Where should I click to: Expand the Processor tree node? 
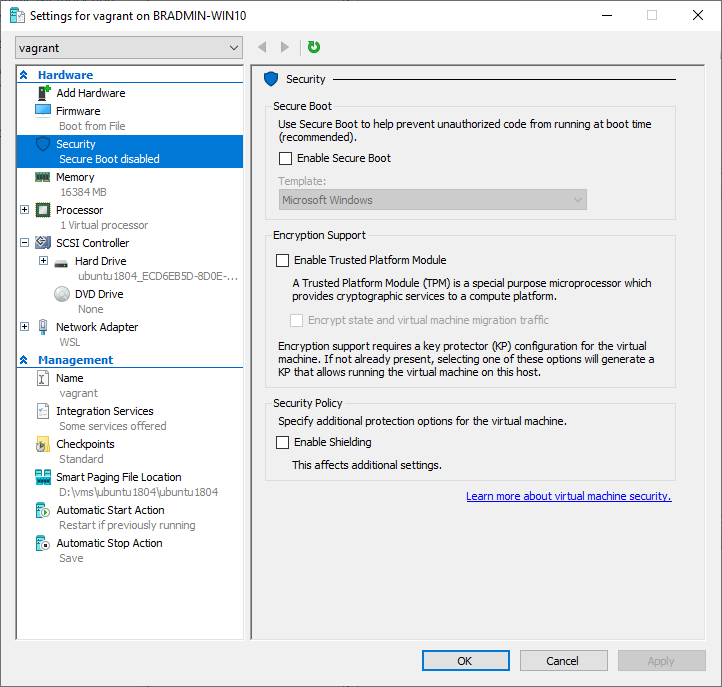(x=25, y=210)
